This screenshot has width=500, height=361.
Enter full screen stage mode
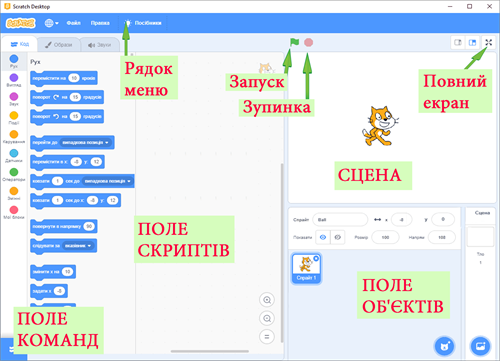point(488,43)
